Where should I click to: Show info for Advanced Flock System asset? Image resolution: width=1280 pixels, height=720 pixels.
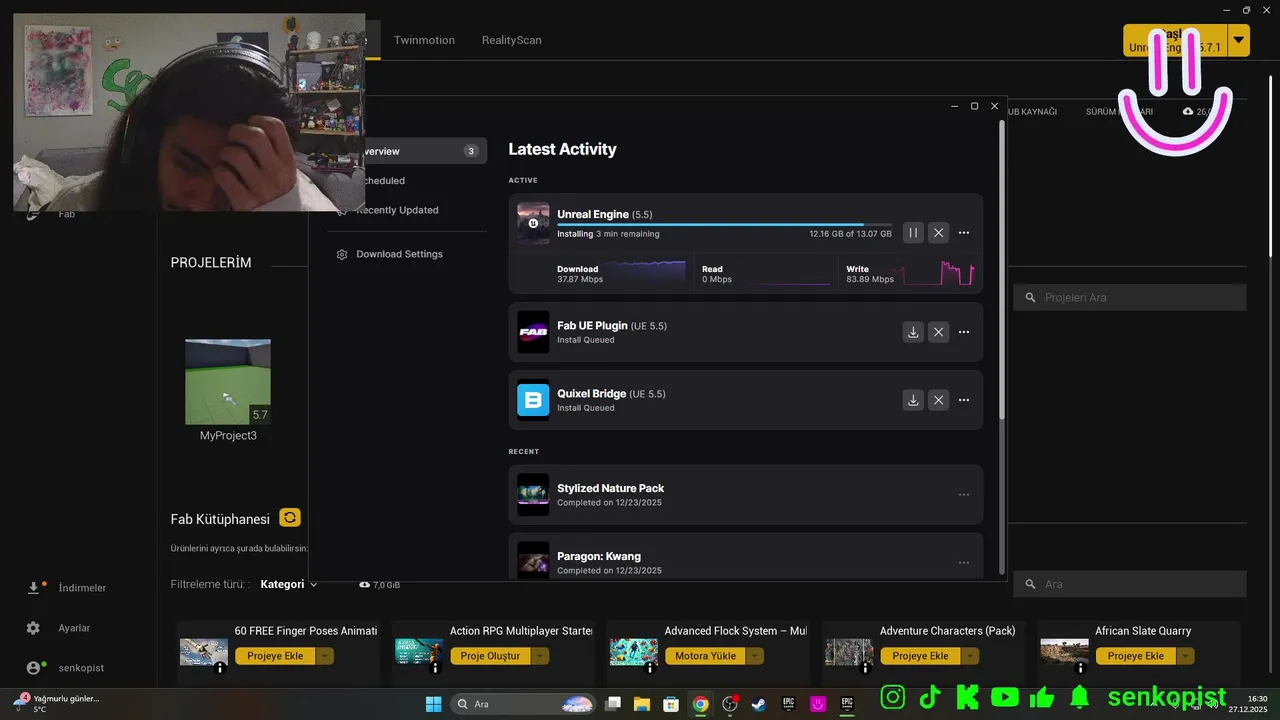coord(650,668)
